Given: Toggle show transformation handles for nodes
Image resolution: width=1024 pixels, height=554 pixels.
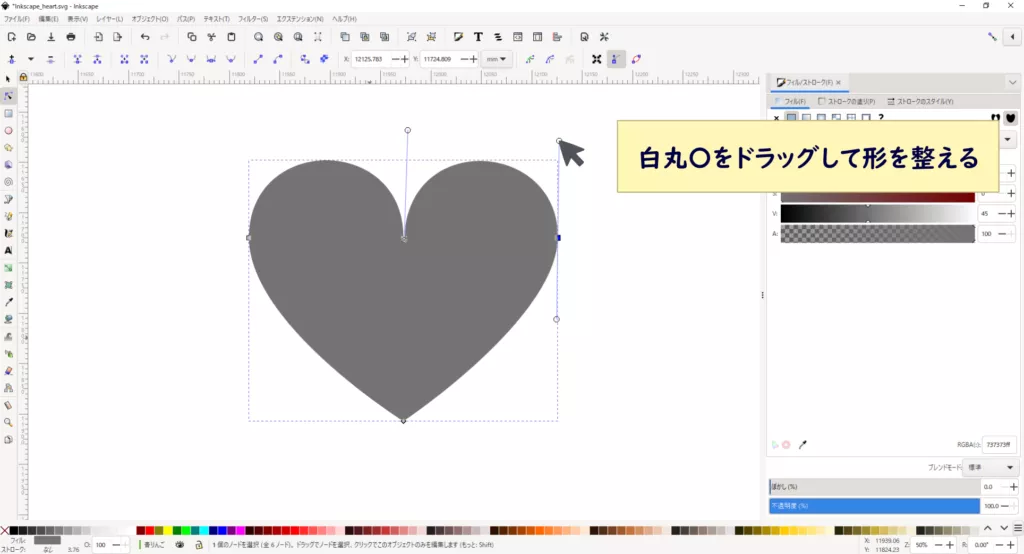Looking at the screenshot, I should [596, 59].
